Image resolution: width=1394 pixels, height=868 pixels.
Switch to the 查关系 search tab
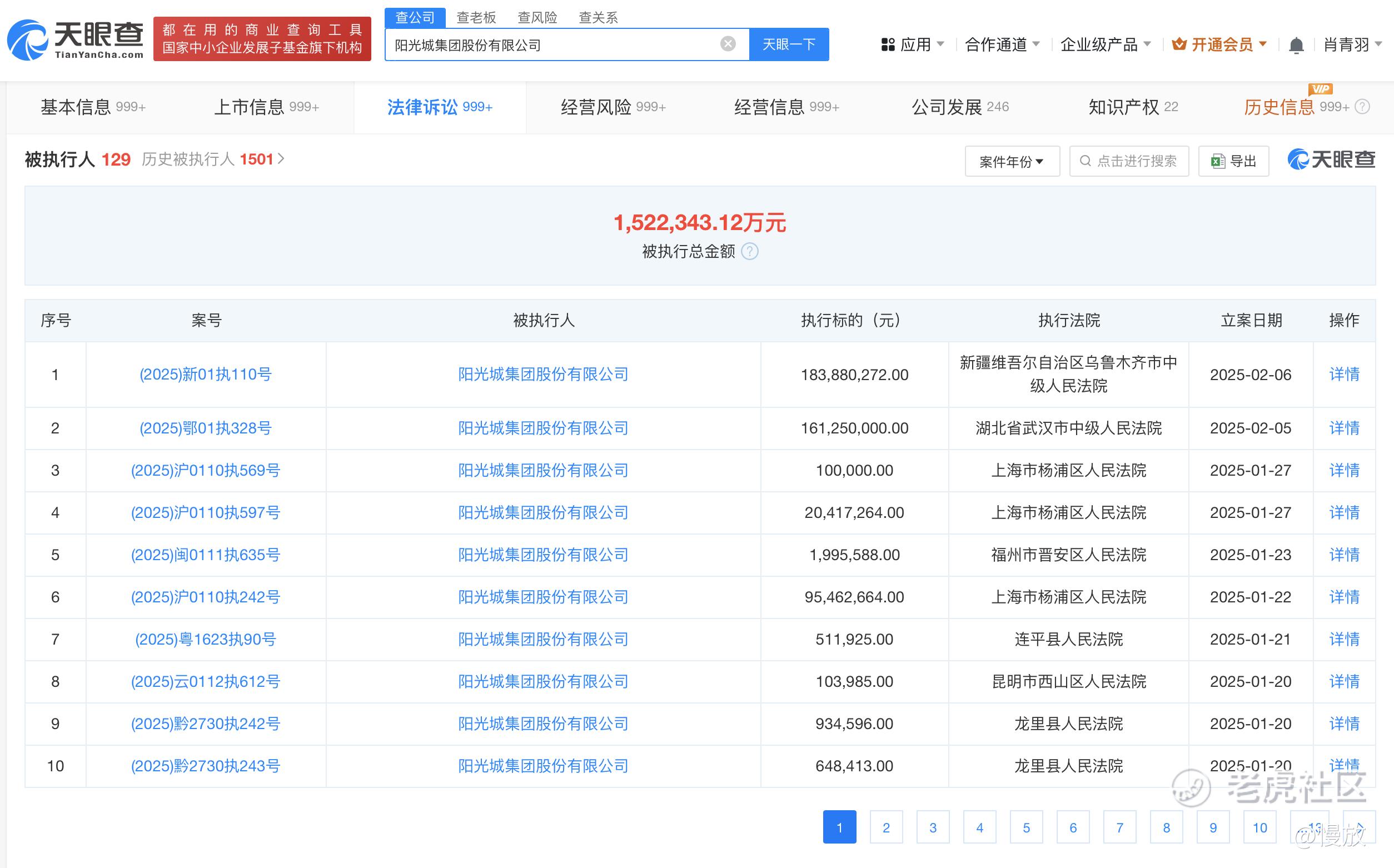coord(598,17)
